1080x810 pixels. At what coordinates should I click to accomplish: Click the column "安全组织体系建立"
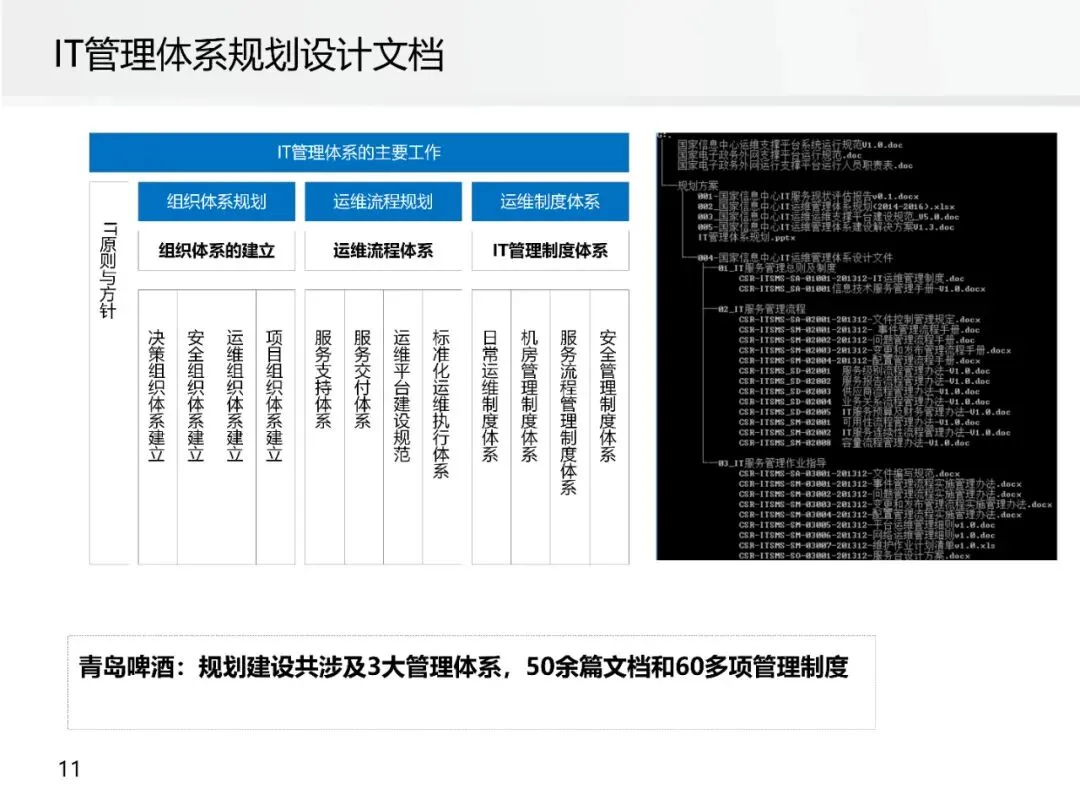point(196,395)
